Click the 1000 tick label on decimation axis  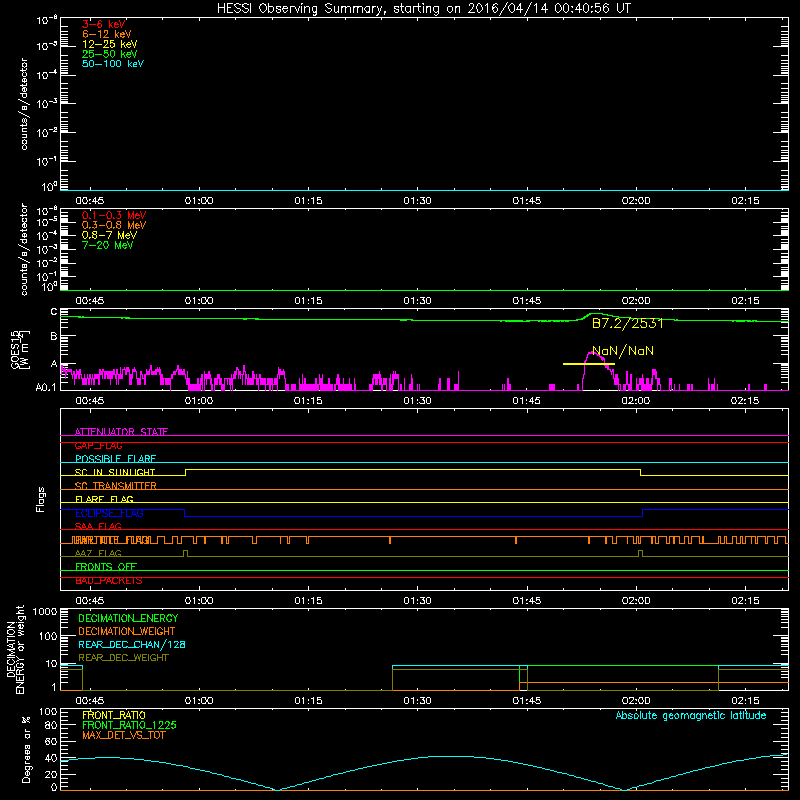[x=45, y=612]
